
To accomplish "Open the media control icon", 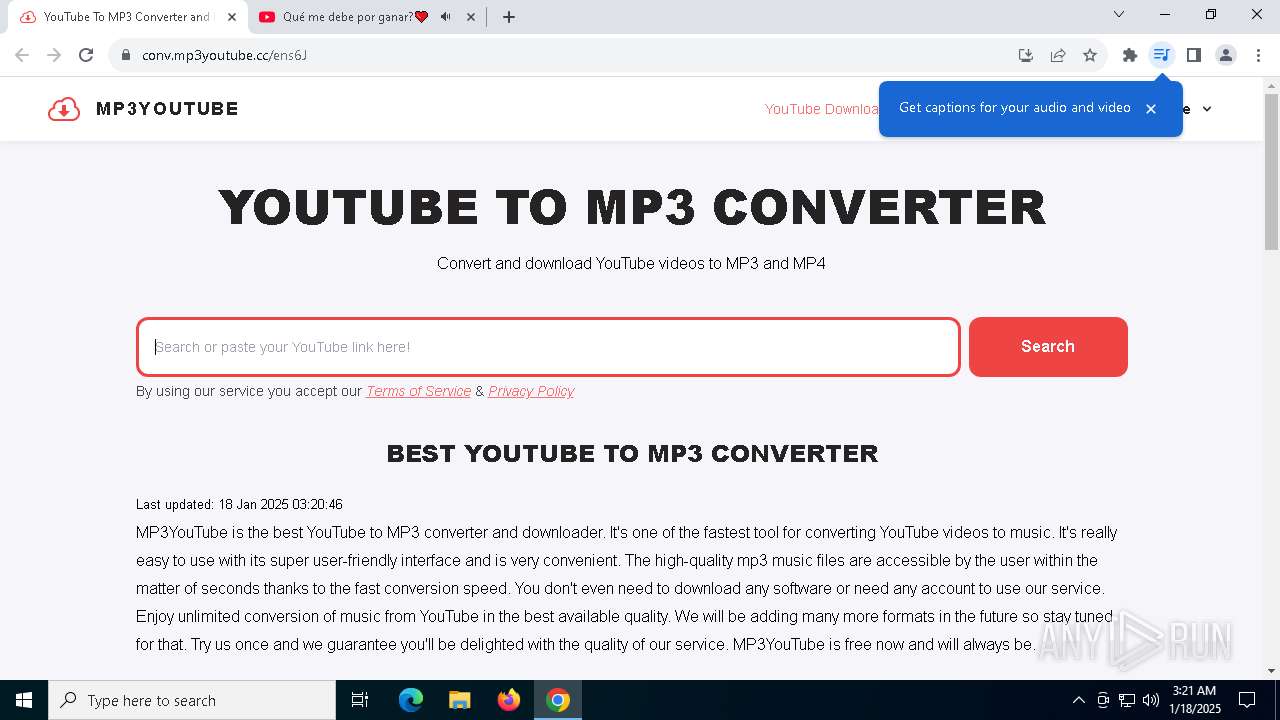I will 1162,55.
